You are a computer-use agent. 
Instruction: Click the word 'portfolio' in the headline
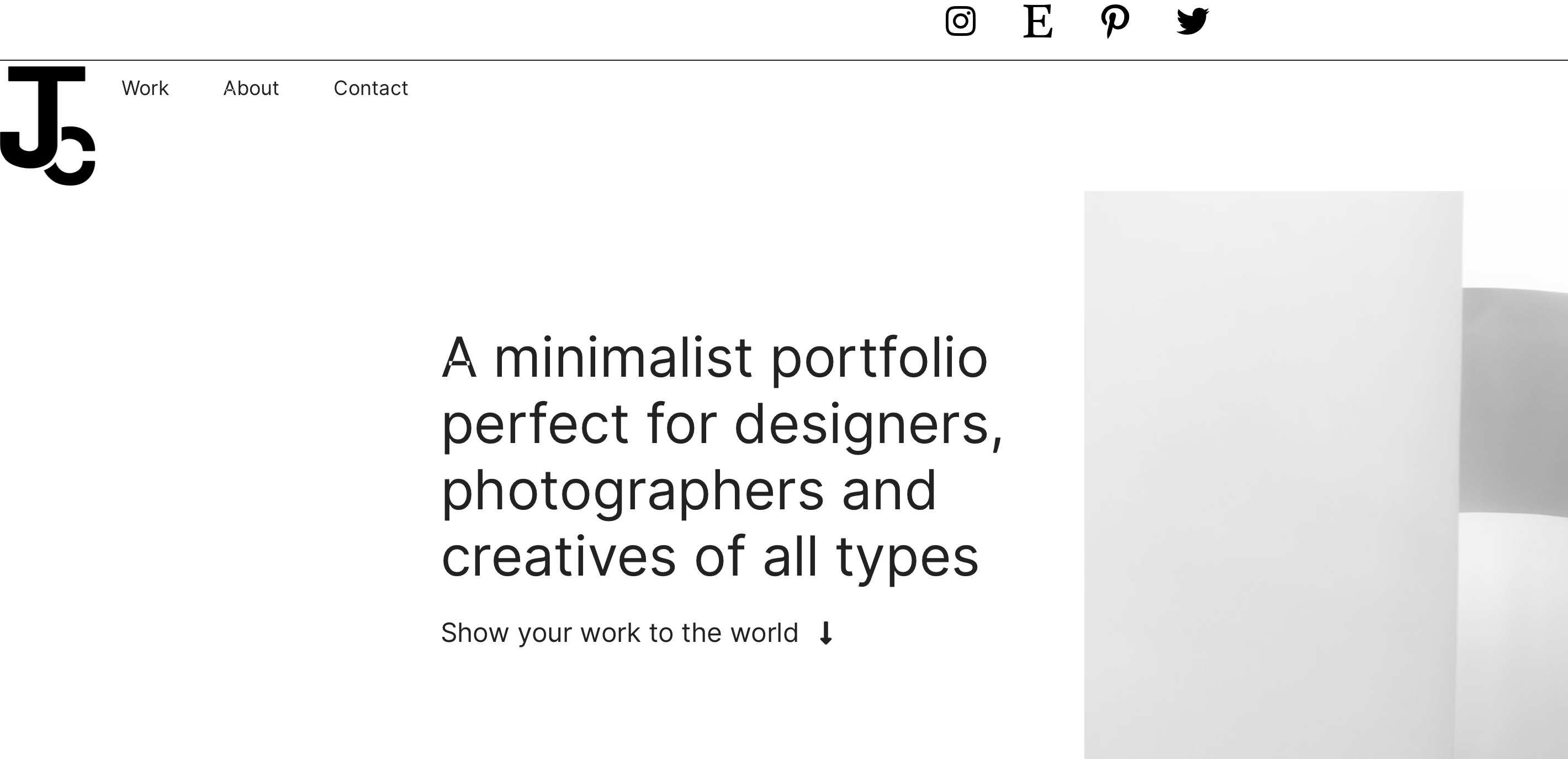(880, 360)
